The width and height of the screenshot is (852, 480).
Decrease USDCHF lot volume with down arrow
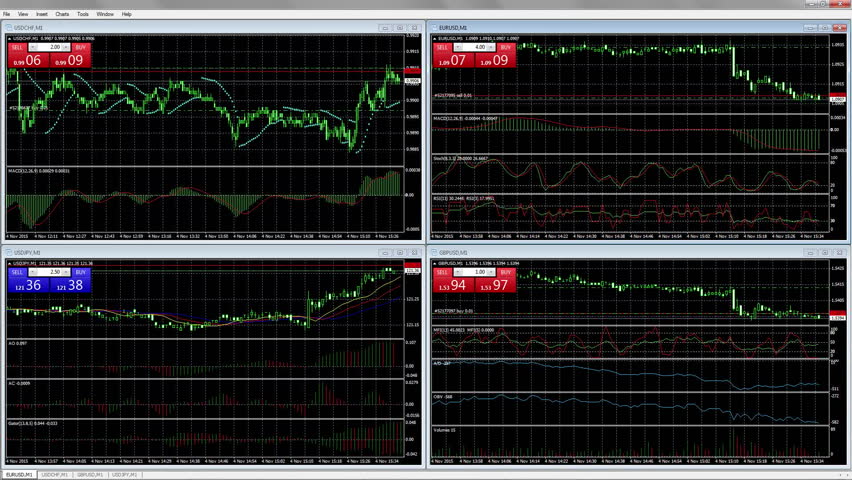[33, 47]
